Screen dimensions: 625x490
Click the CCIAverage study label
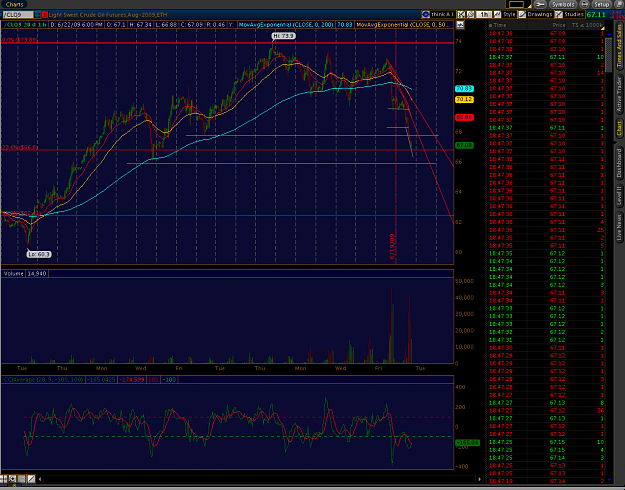tap(43, 380)
